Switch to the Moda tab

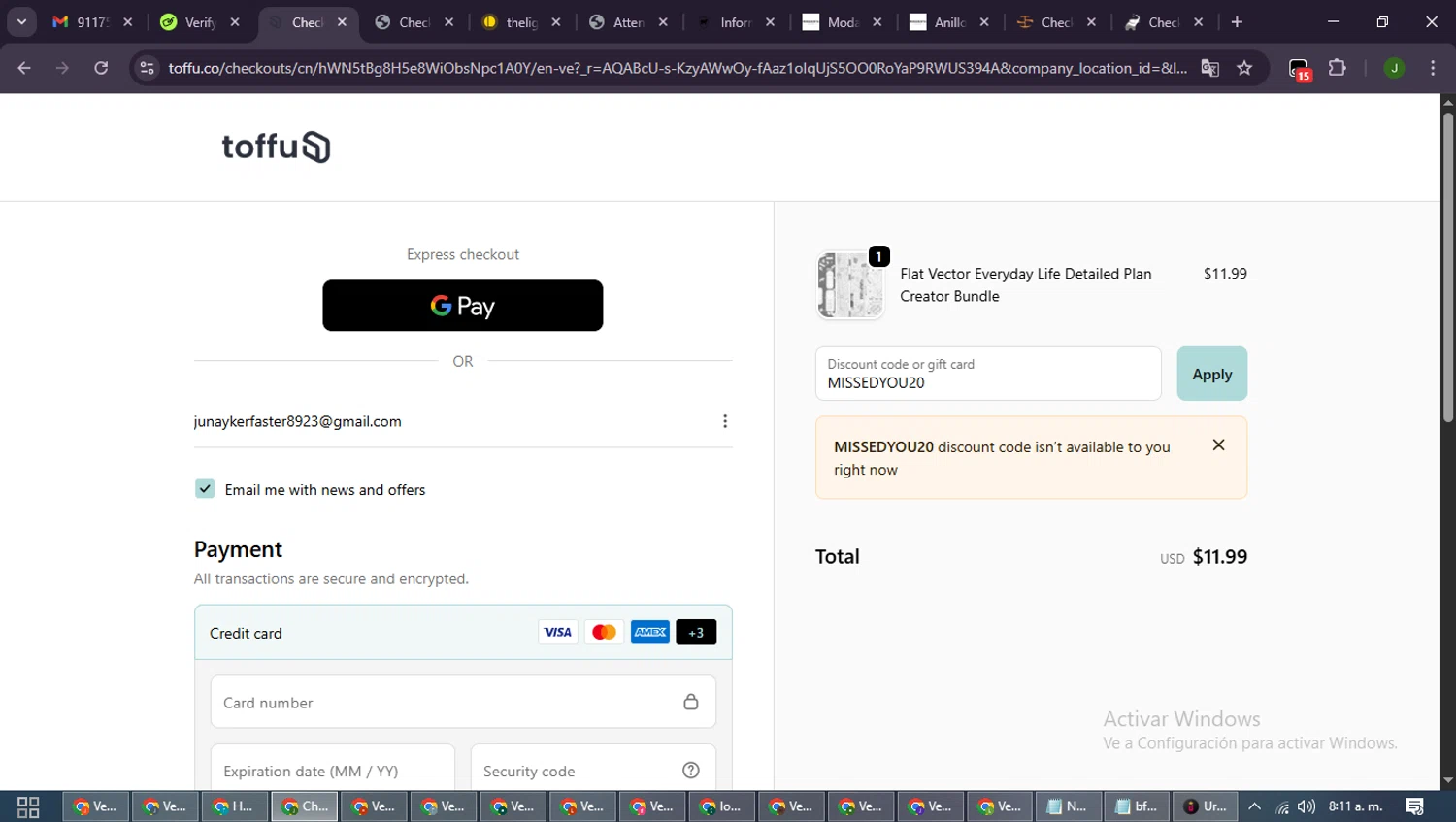[x=833, y=22]
